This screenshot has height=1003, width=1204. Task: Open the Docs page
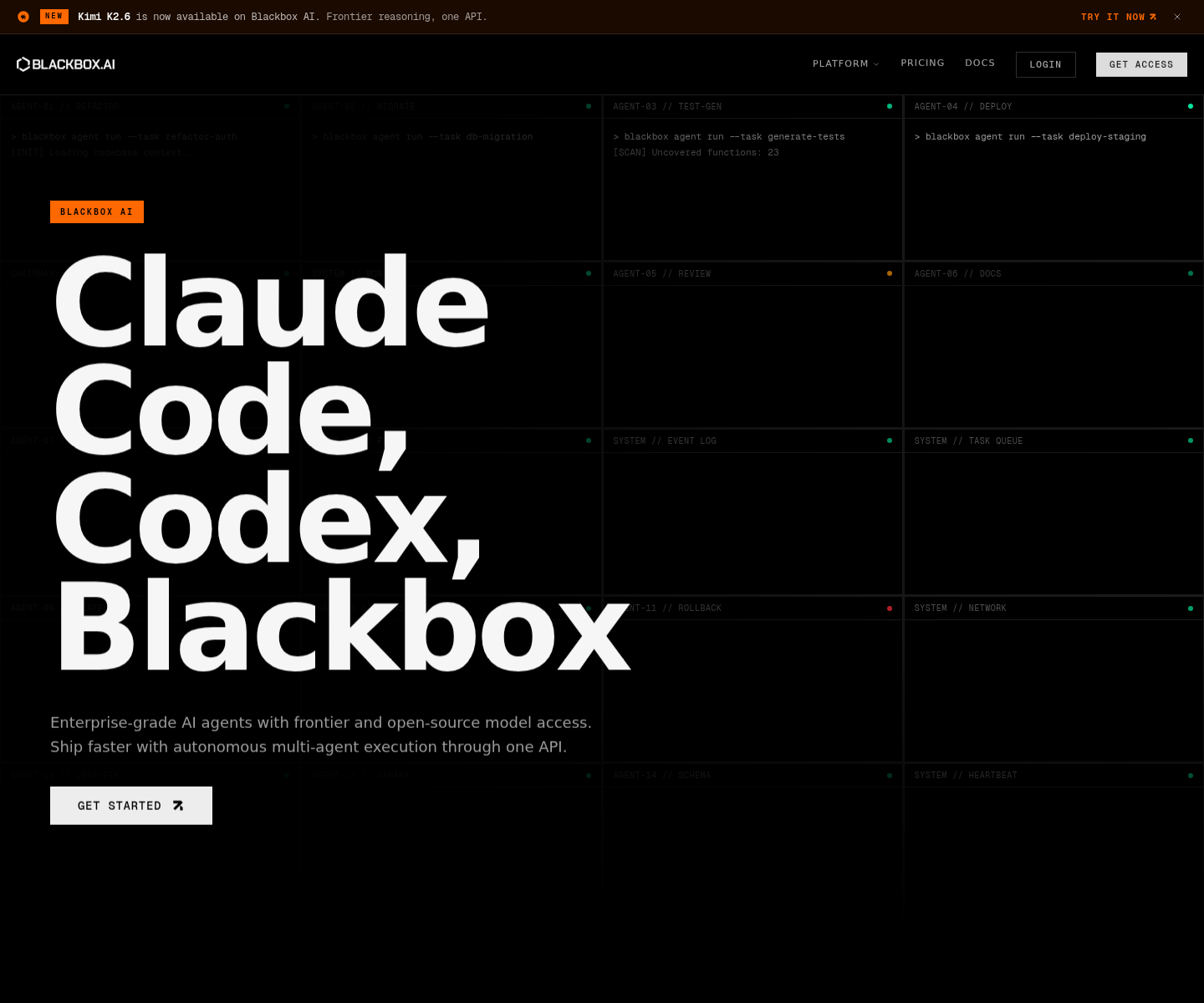(x=980, y=63)
